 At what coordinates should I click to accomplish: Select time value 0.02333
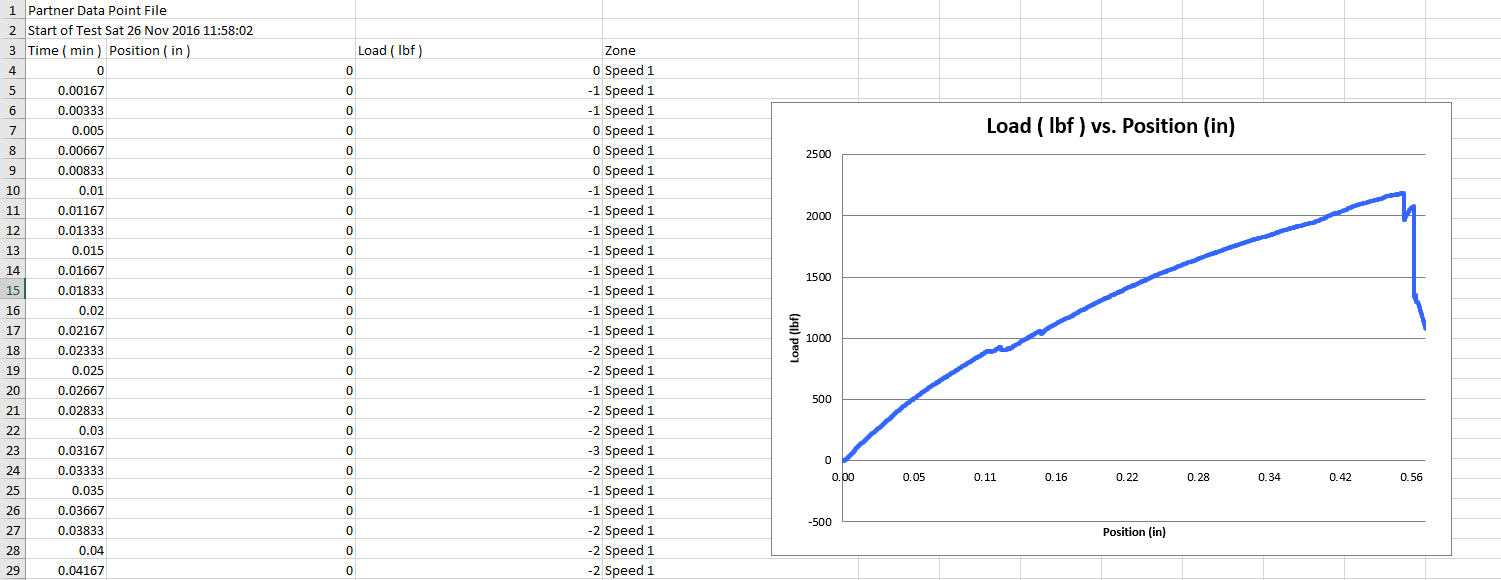tap(65, 350)
